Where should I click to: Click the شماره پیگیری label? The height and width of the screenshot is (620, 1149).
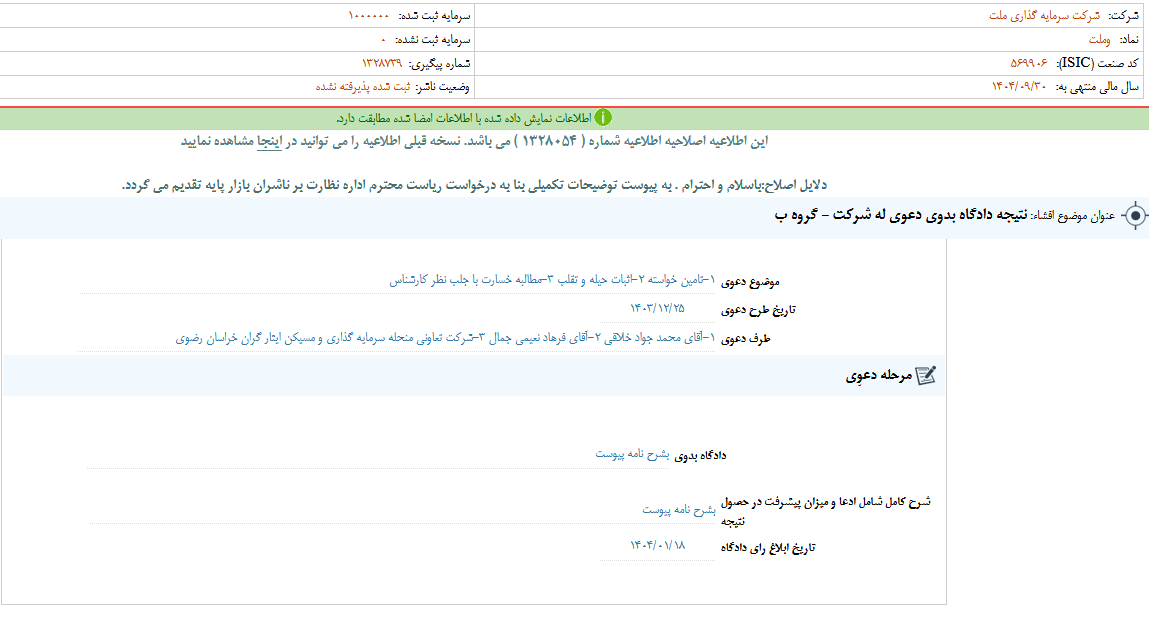coord(439,64)
